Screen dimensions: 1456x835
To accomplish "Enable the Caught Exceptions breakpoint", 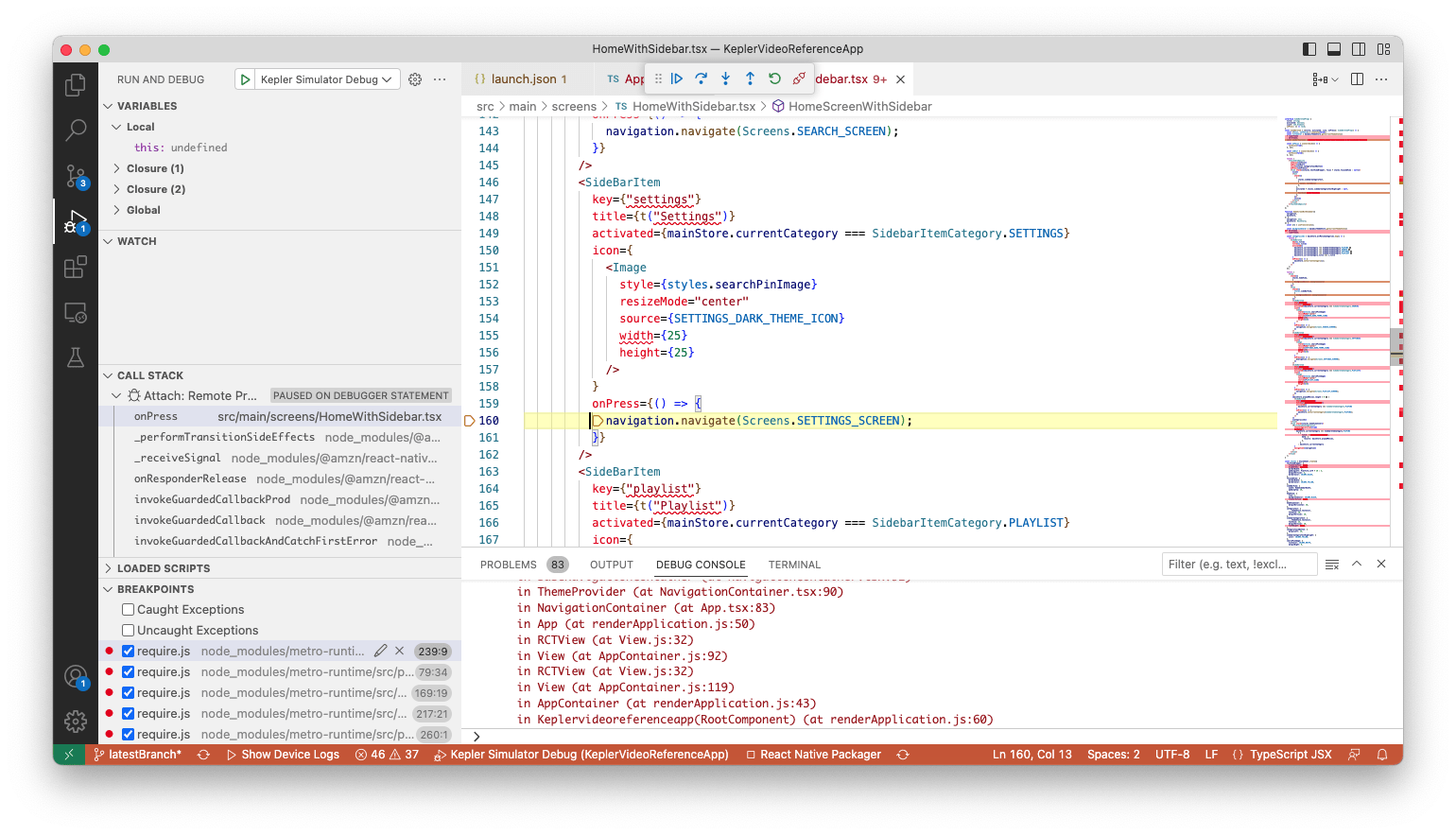I will point(128,609).
